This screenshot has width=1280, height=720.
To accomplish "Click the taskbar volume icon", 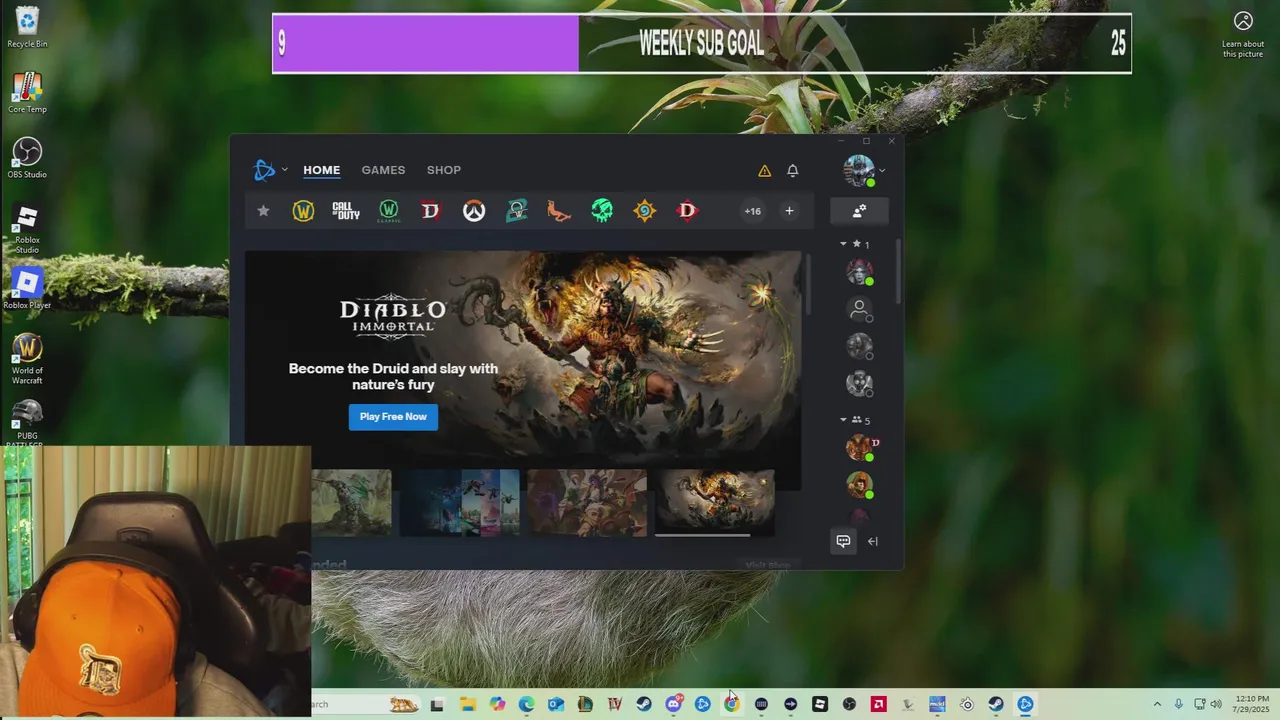I will point(1216,704).
